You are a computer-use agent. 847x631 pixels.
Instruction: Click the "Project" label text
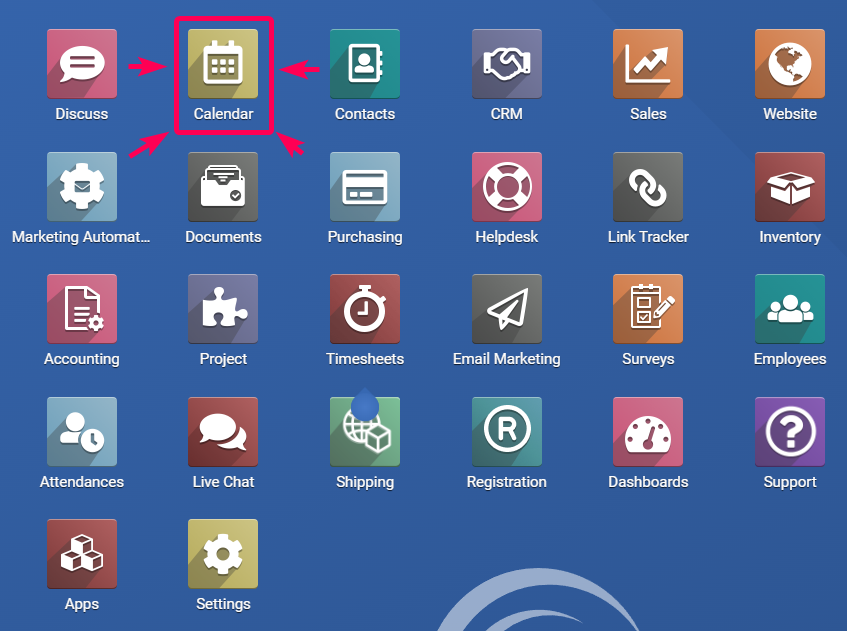point(223,359)
